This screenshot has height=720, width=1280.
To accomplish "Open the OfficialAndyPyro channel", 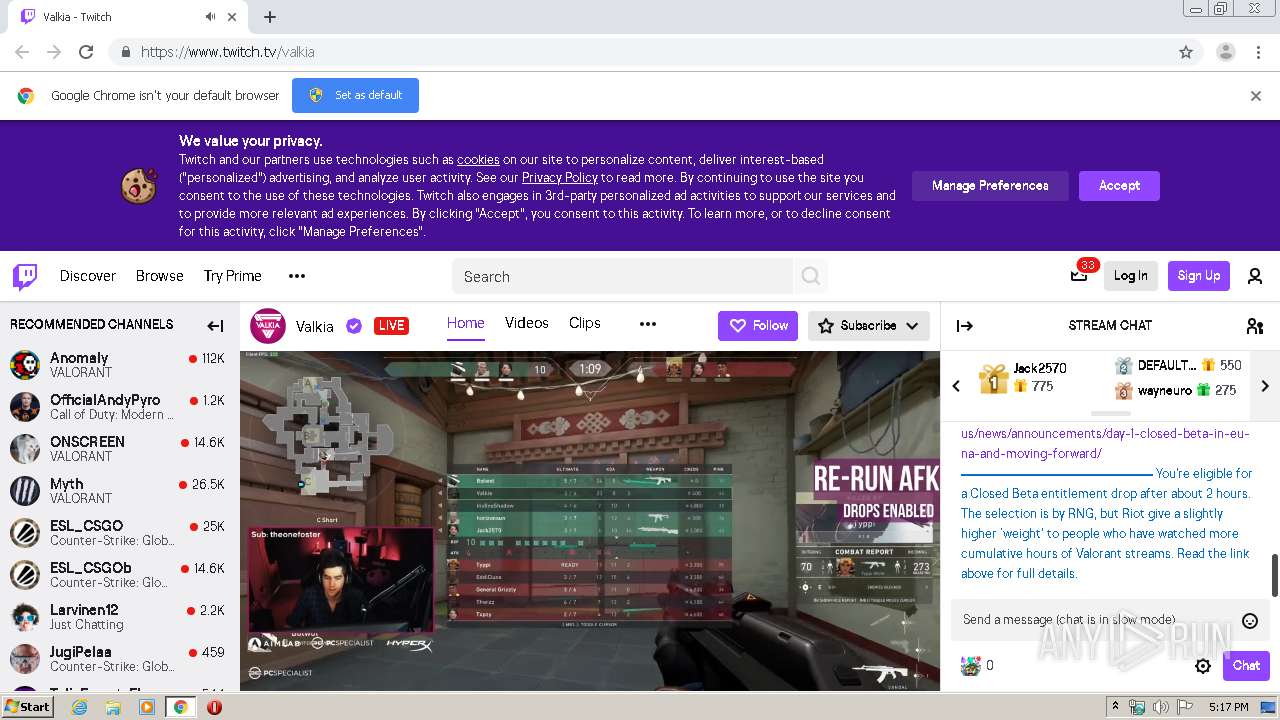I will [118, 407].
